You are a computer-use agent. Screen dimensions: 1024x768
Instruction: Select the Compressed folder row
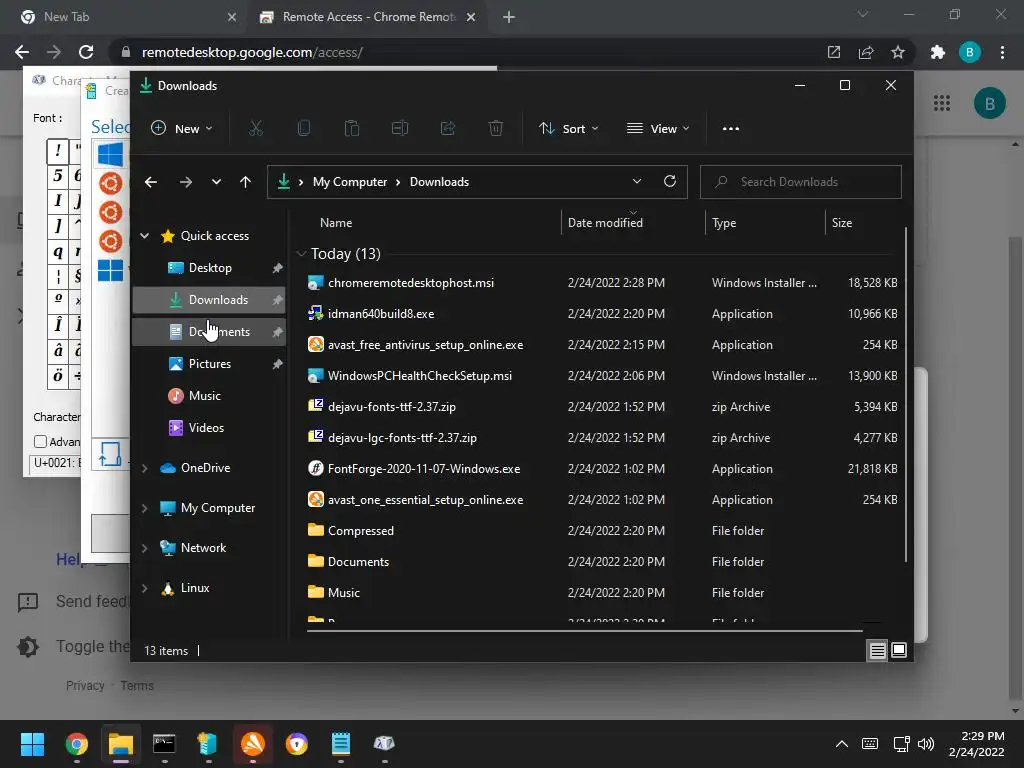point(600,531)
